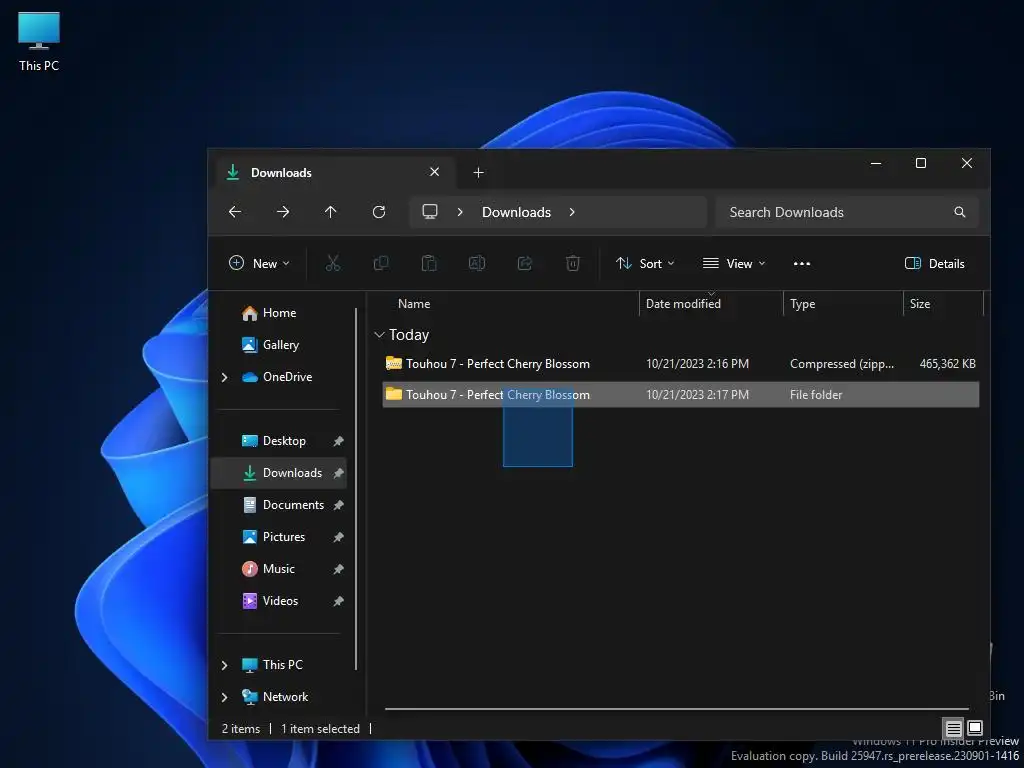Screen dimensions: 1024x768
Task: Close the Downloads tab
Action: coord(434,172)
